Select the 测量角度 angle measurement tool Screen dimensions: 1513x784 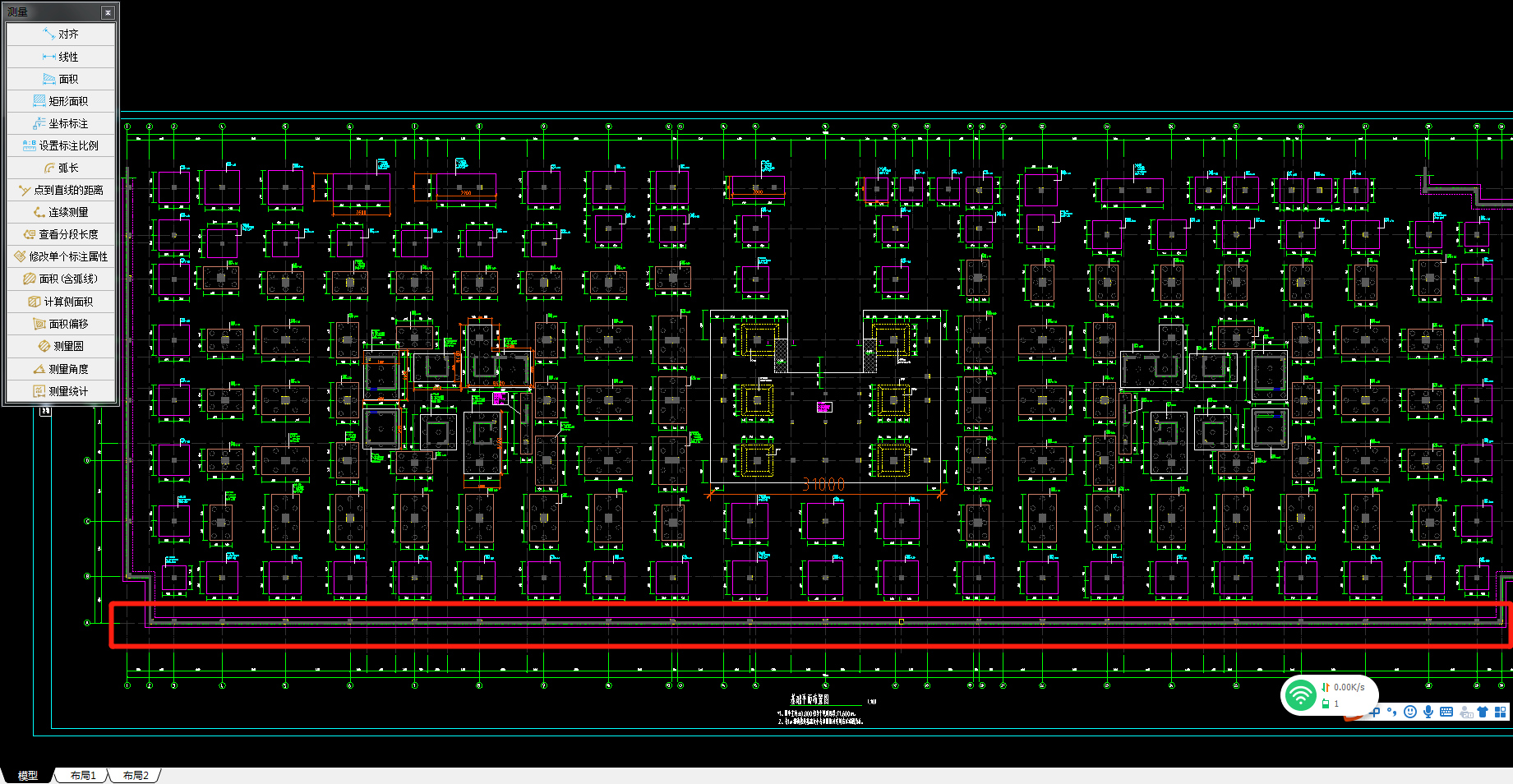(x=61, y=369)
